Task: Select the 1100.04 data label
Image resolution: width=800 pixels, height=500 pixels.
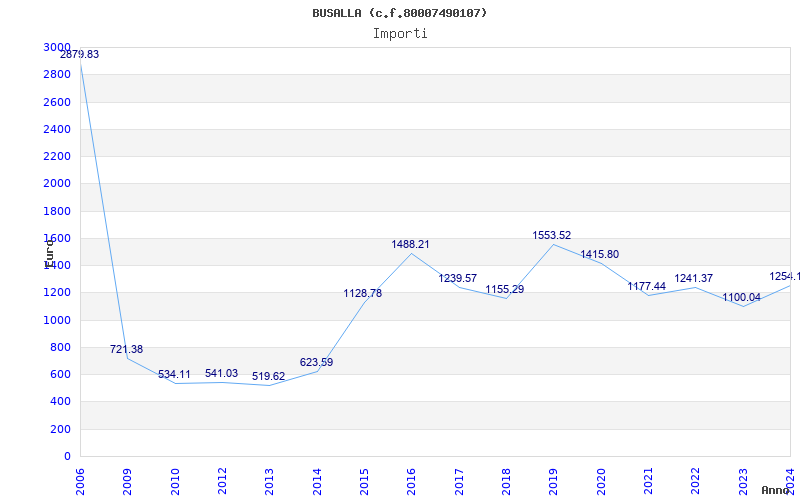Action: click(x=741, y=297)
